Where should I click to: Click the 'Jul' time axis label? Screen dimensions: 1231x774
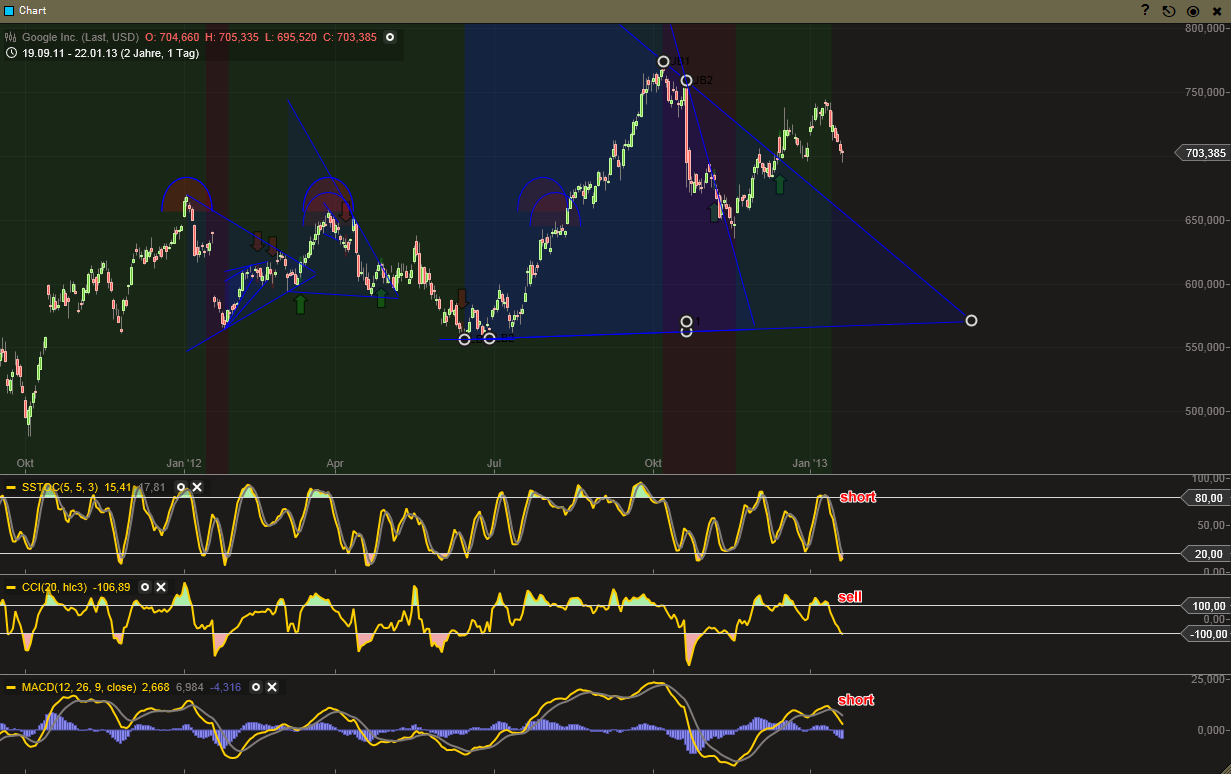494,464
